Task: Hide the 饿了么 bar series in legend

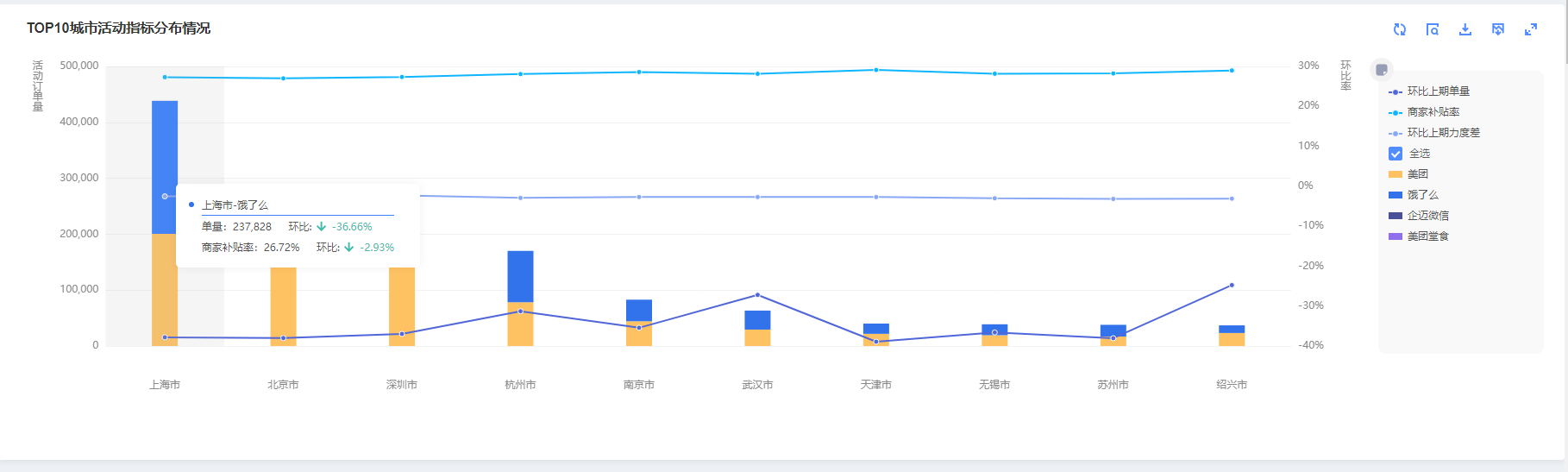Action: pos(1414,195)
